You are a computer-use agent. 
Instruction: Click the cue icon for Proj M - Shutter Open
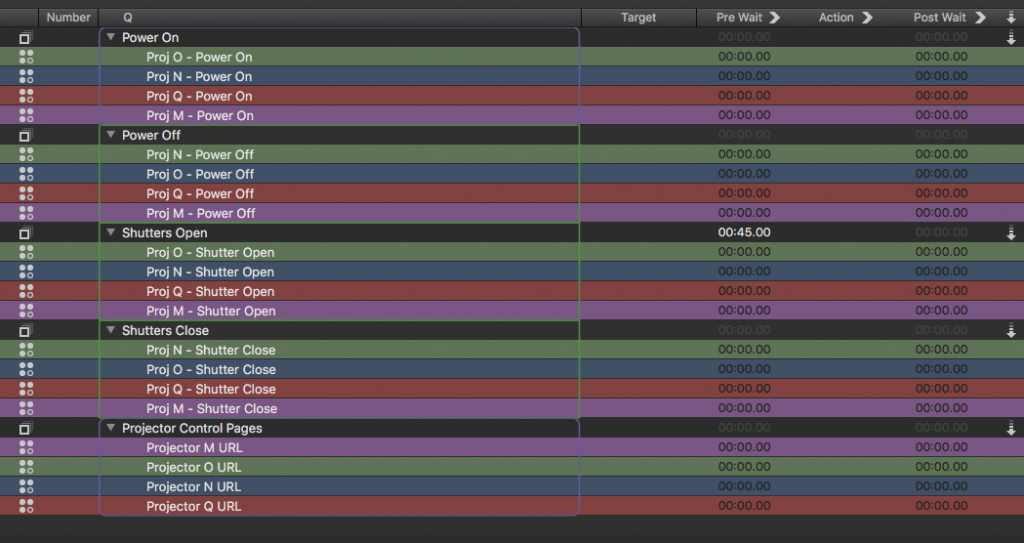click(x=26, y=311)
